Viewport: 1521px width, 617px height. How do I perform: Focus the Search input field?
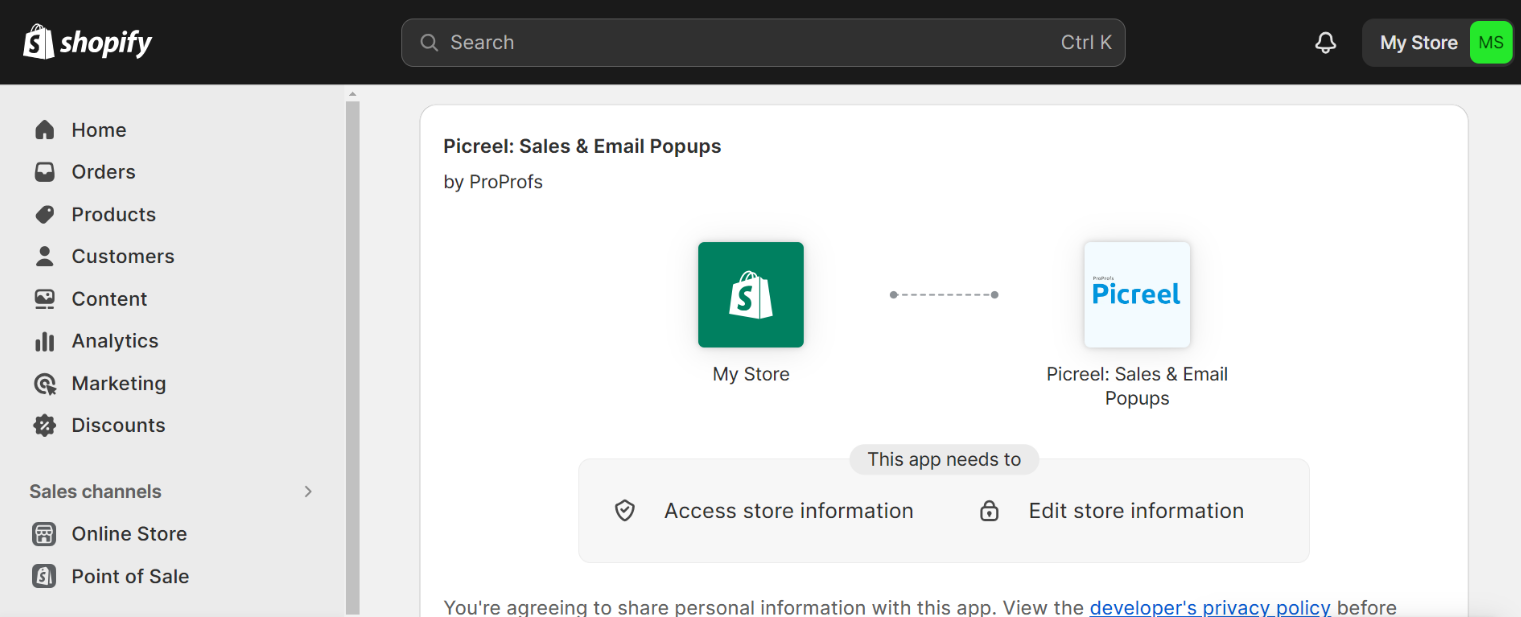(x=763, y=43)
